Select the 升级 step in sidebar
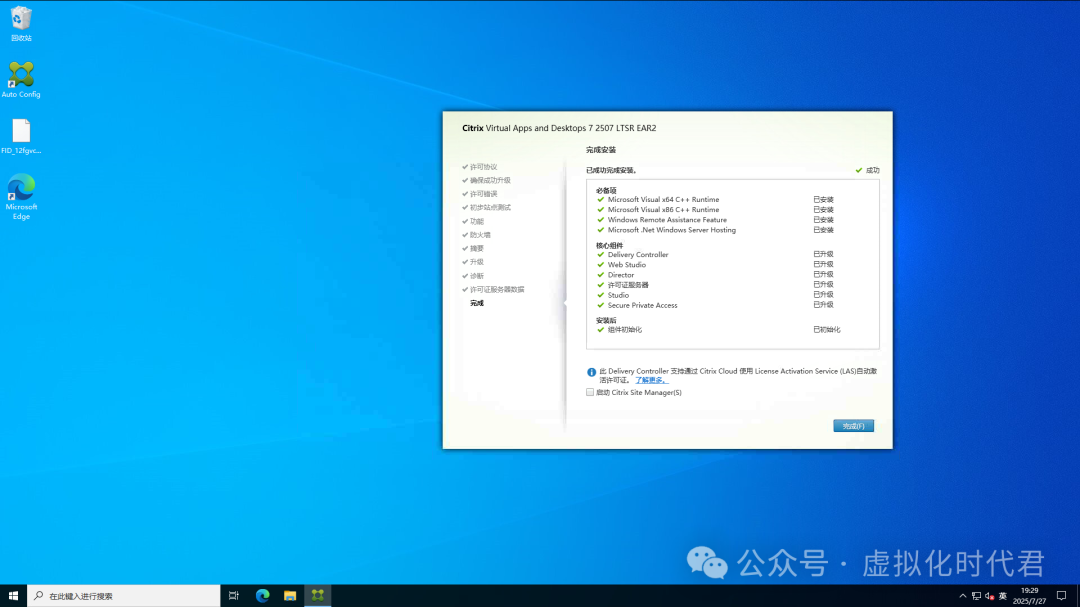This screenshot has width=1080, height=607. coord(477,262)
